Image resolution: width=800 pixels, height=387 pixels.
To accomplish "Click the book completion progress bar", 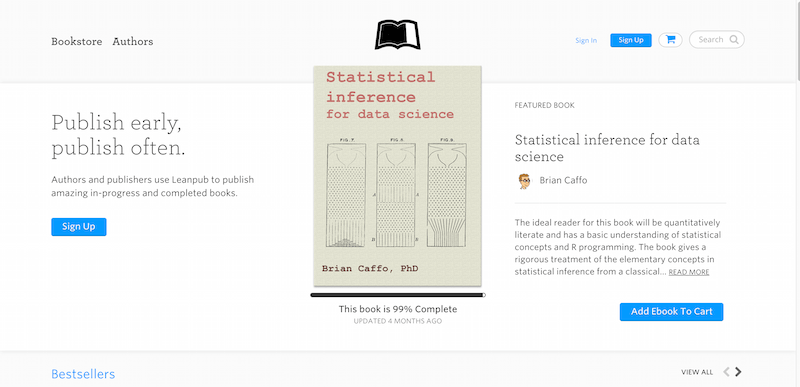I will tap(398, 295).
